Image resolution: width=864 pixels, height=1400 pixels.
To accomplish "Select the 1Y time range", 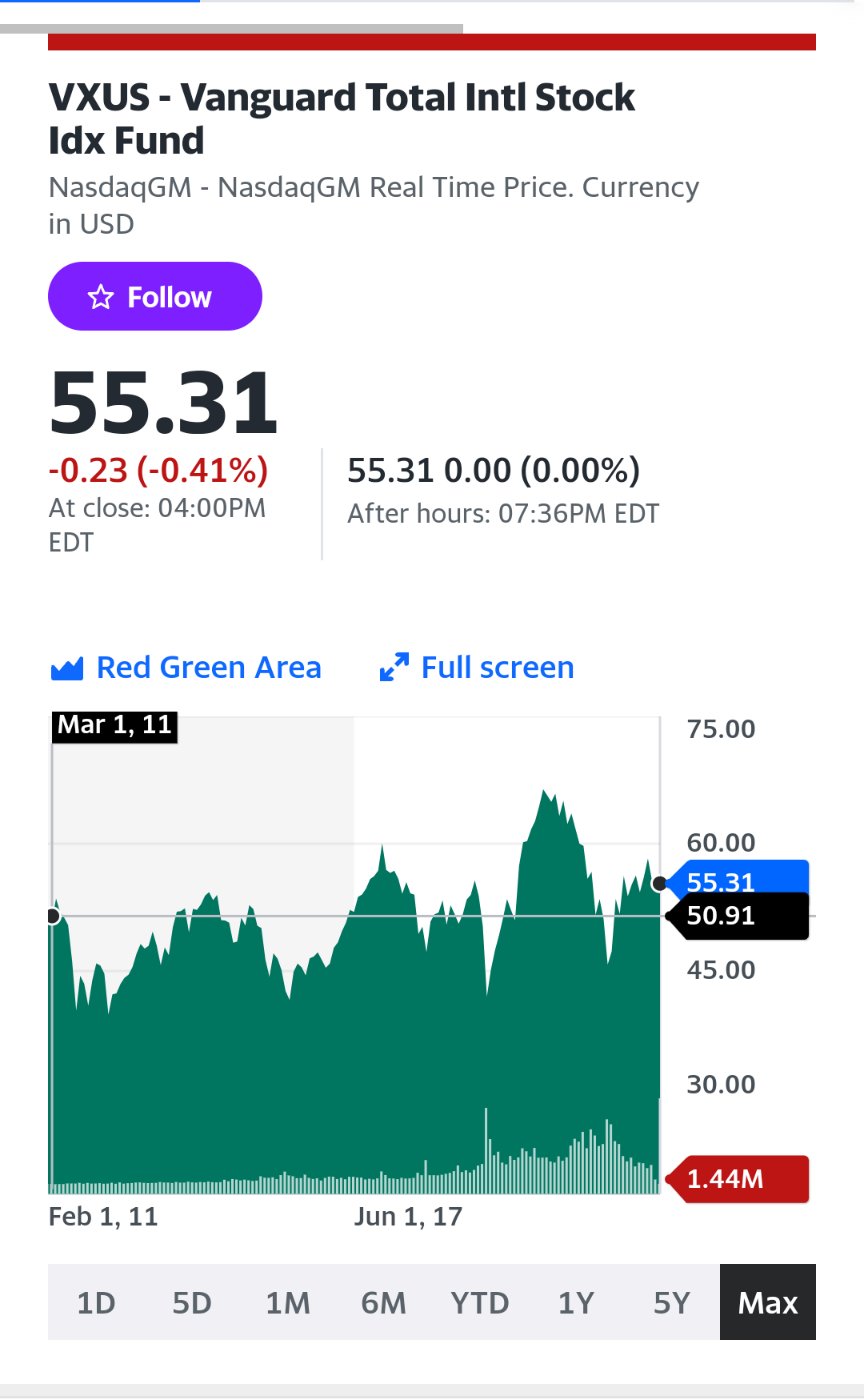I will [x=576, y=1302].
